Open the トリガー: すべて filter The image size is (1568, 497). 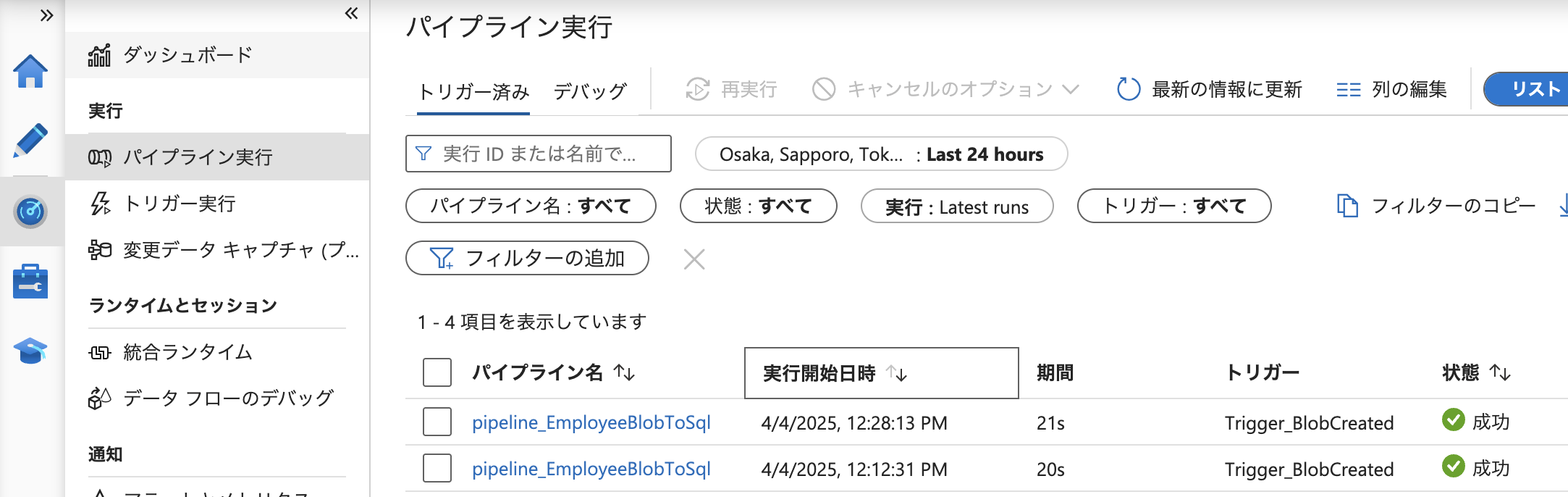(x=1174, y=206)
